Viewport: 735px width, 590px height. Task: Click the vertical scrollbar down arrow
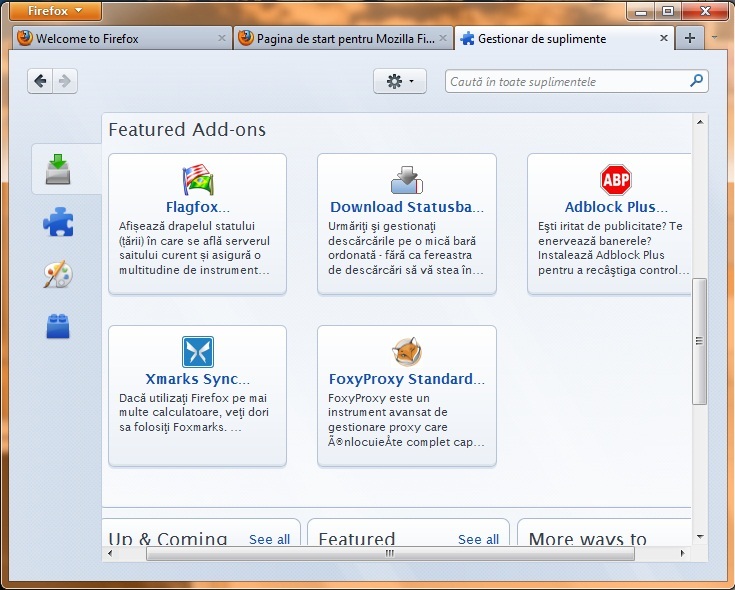click(700, 537)
